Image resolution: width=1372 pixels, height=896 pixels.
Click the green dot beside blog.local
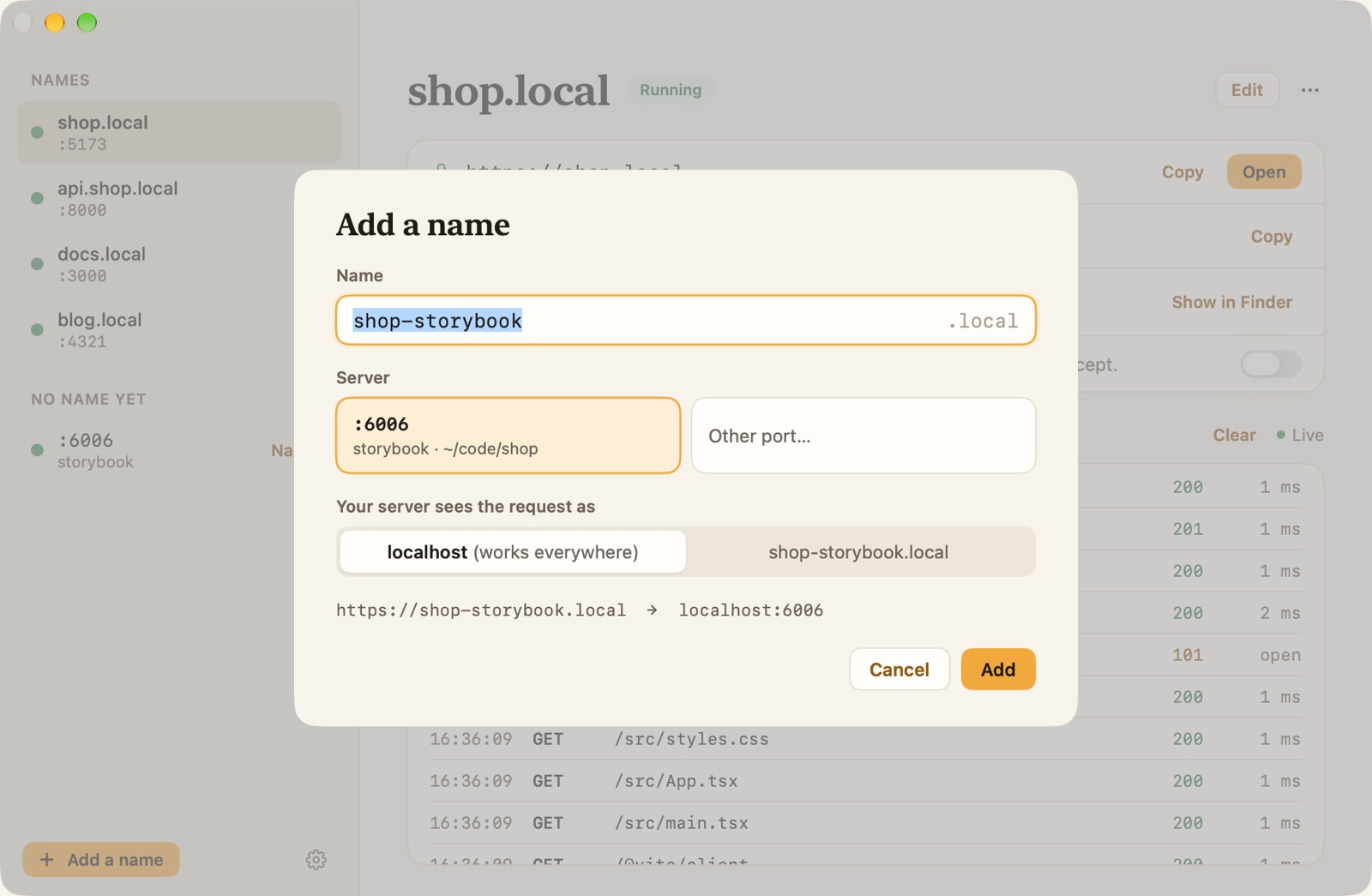tap(37, 330)
